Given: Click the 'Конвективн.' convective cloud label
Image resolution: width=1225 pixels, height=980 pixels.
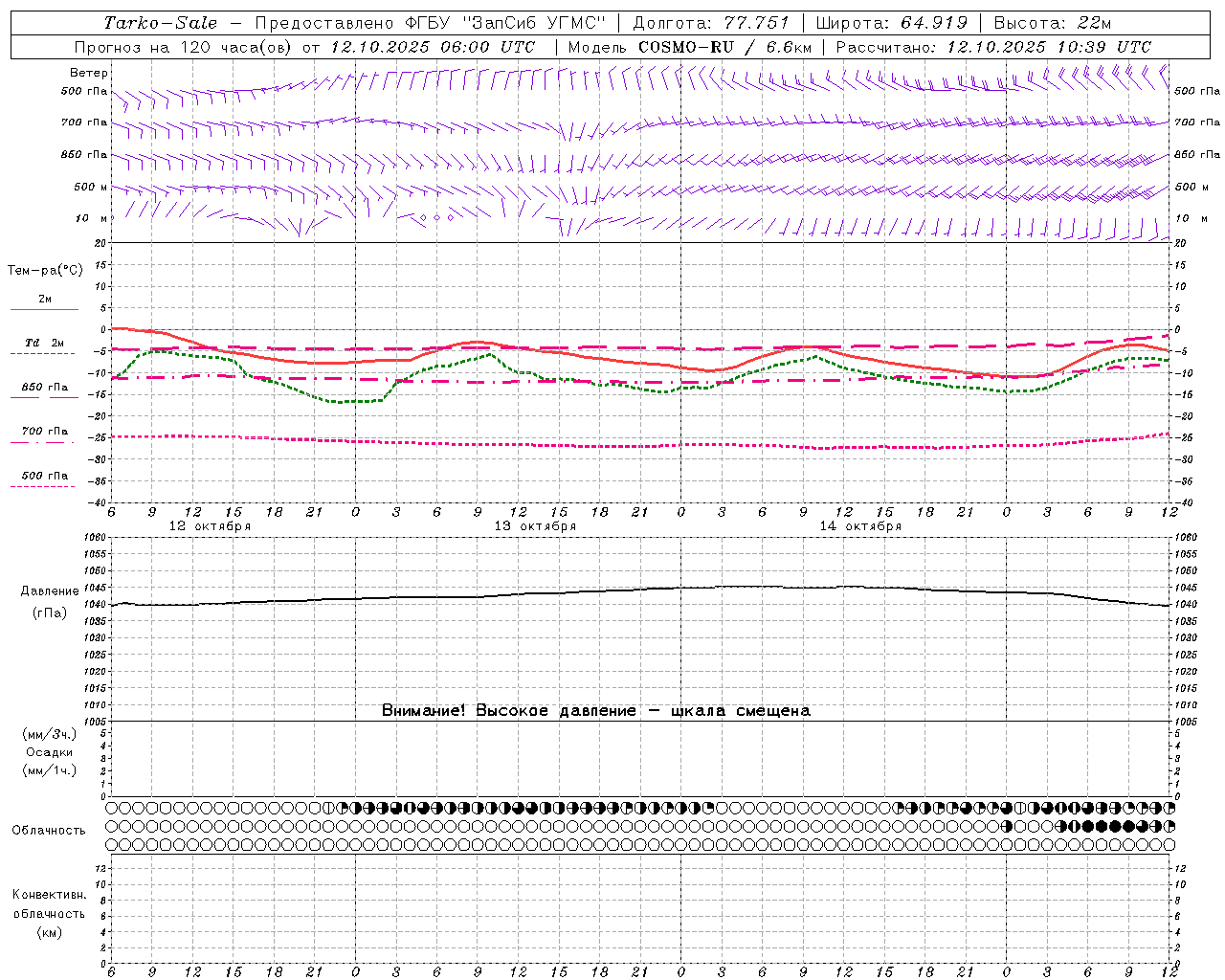Looking at the screenshot, I should point(49,895).
